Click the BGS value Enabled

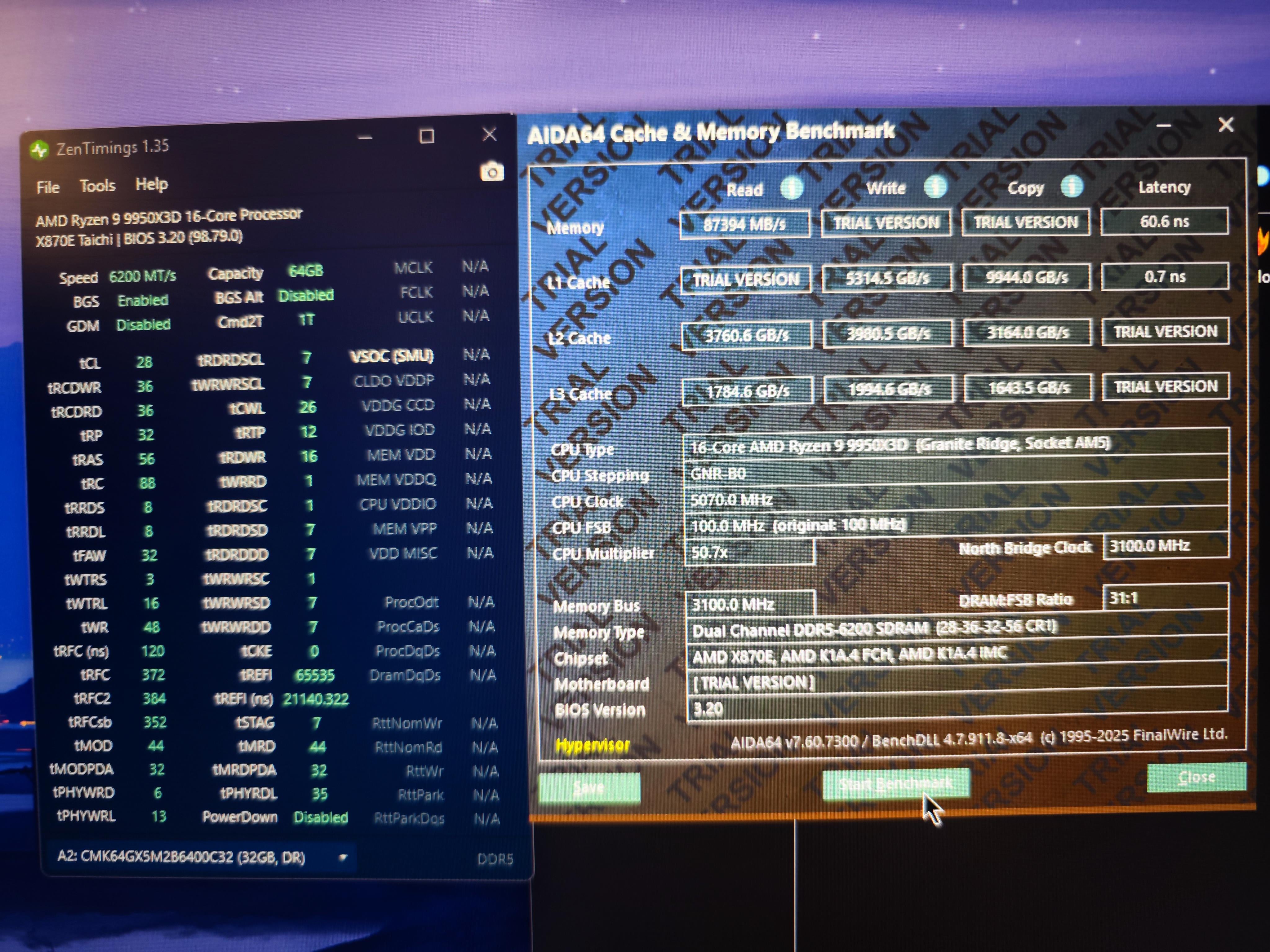pos(143,301)
